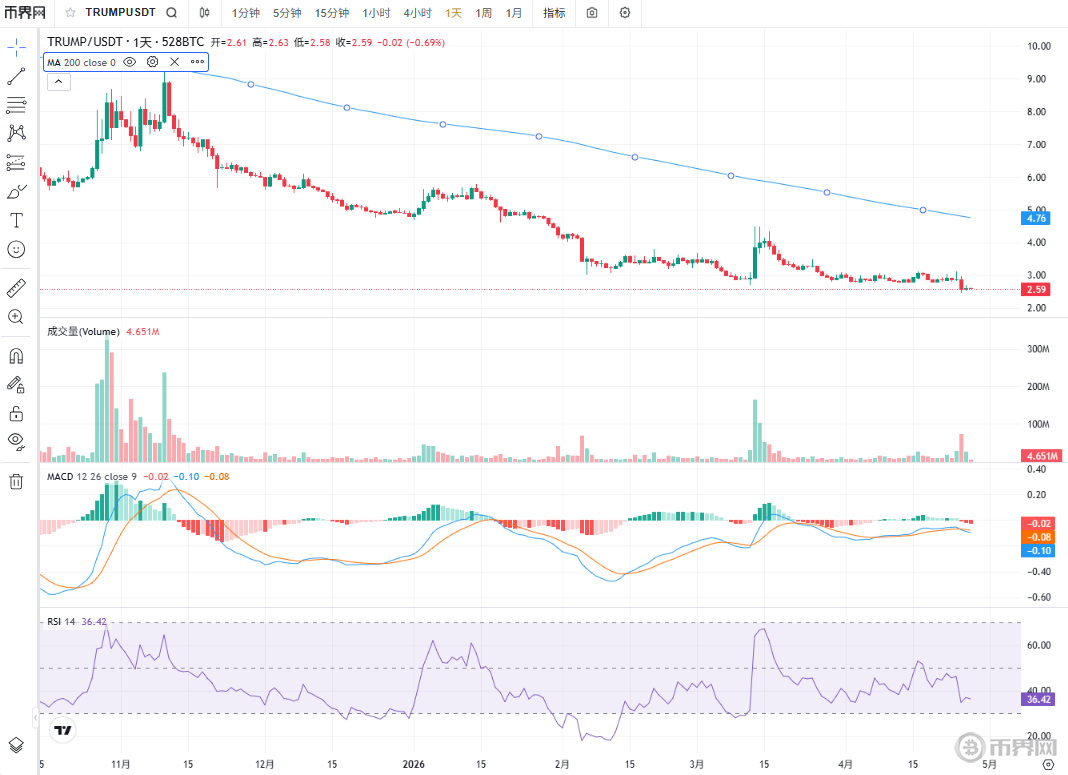Switch to the 4小时 timeframe
This screenshot has height=775, width=1068.
(418, 13)
